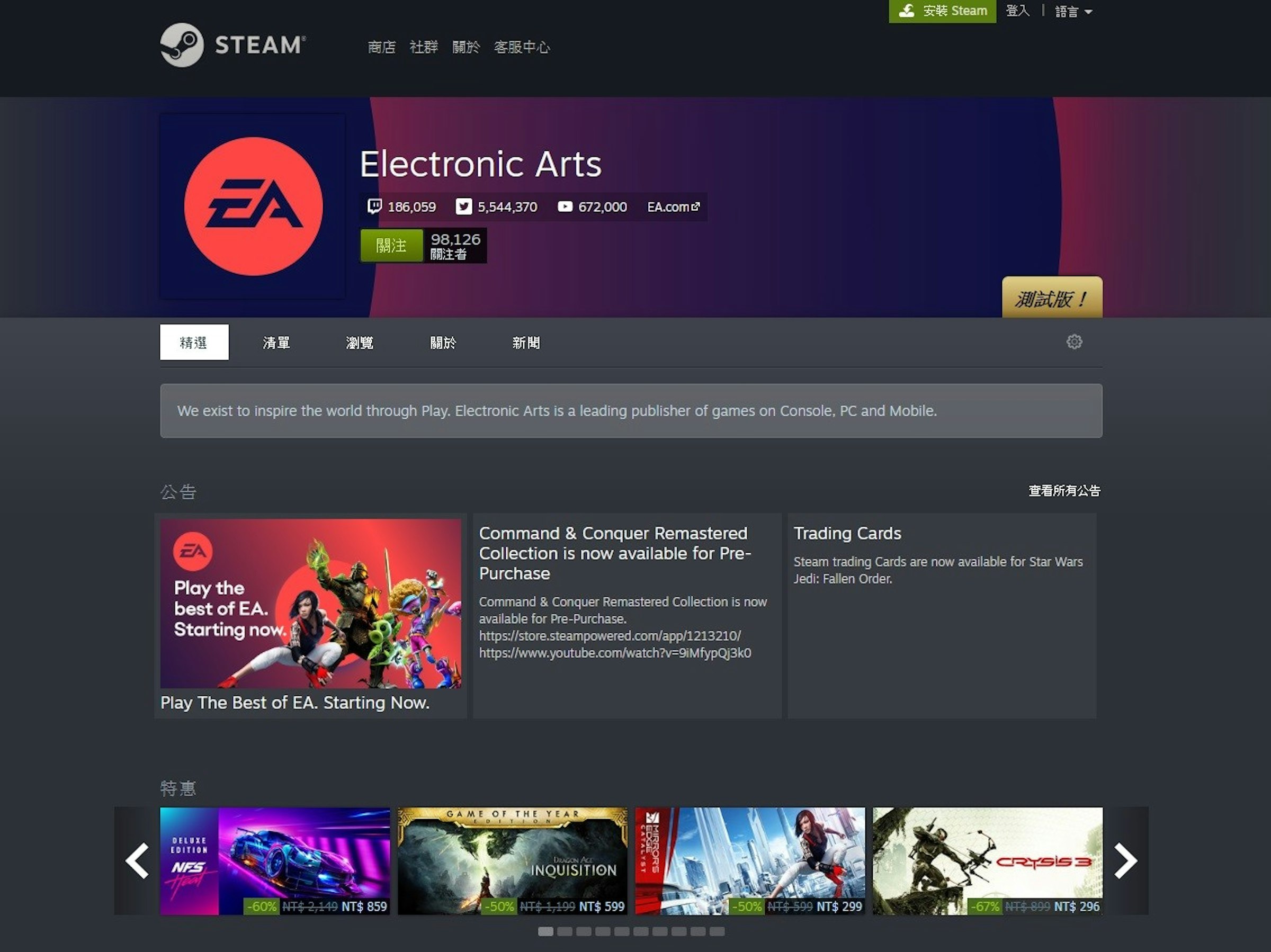Click the green 關注 follow button

click(391, 246)
